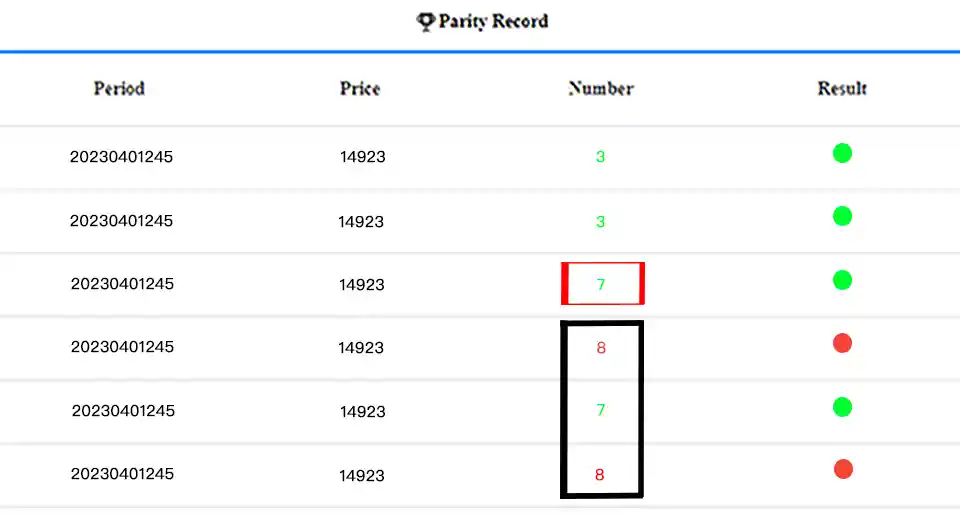Viewport: 960px width, 516px height.
Task: Select the red result dot in last row
Action: pos(843,469)
